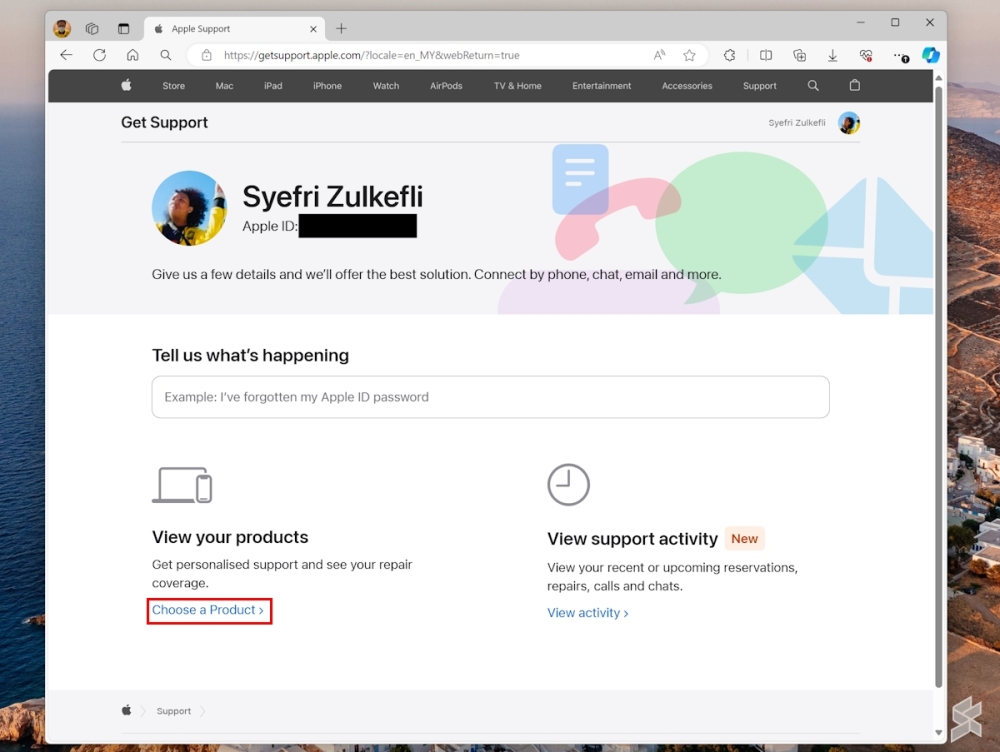Click small account avatar at top right
The width and height of the screenshot is (1000, 752).
pos(849,122)
